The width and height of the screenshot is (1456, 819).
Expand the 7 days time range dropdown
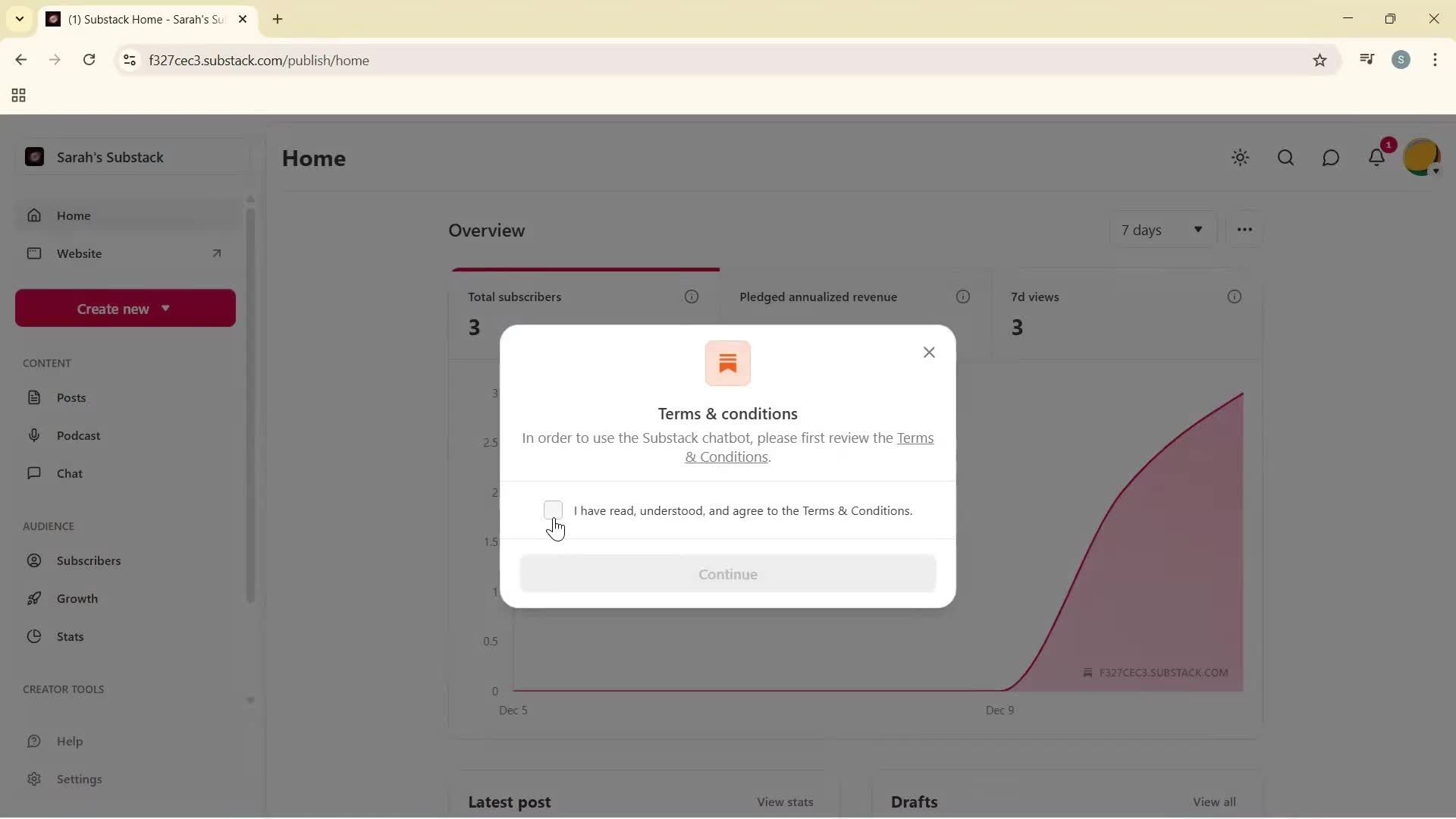(x=1162, y=230)
